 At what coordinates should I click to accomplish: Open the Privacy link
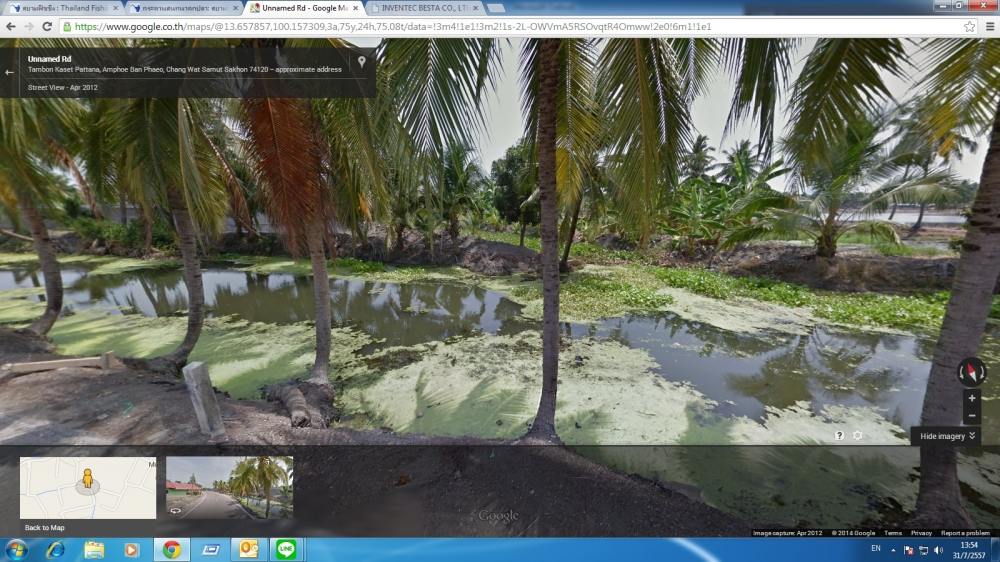pos(921,533)
